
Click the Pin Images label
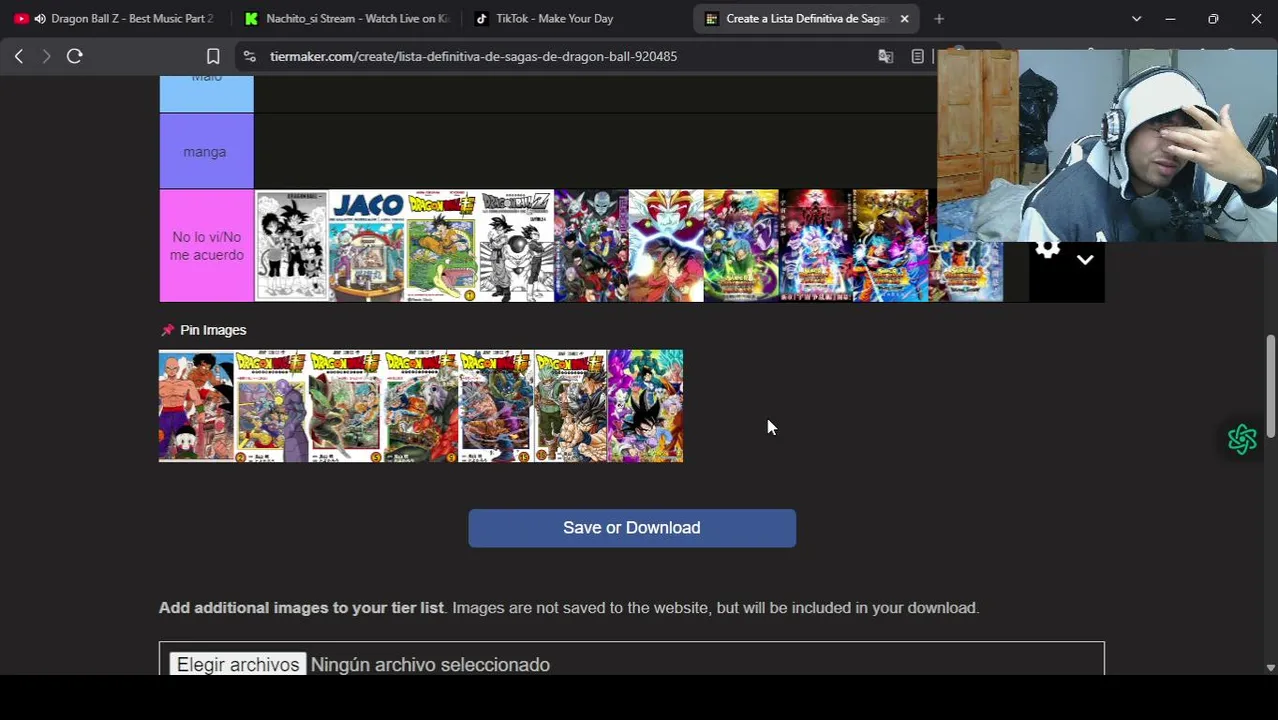[213, 330]
